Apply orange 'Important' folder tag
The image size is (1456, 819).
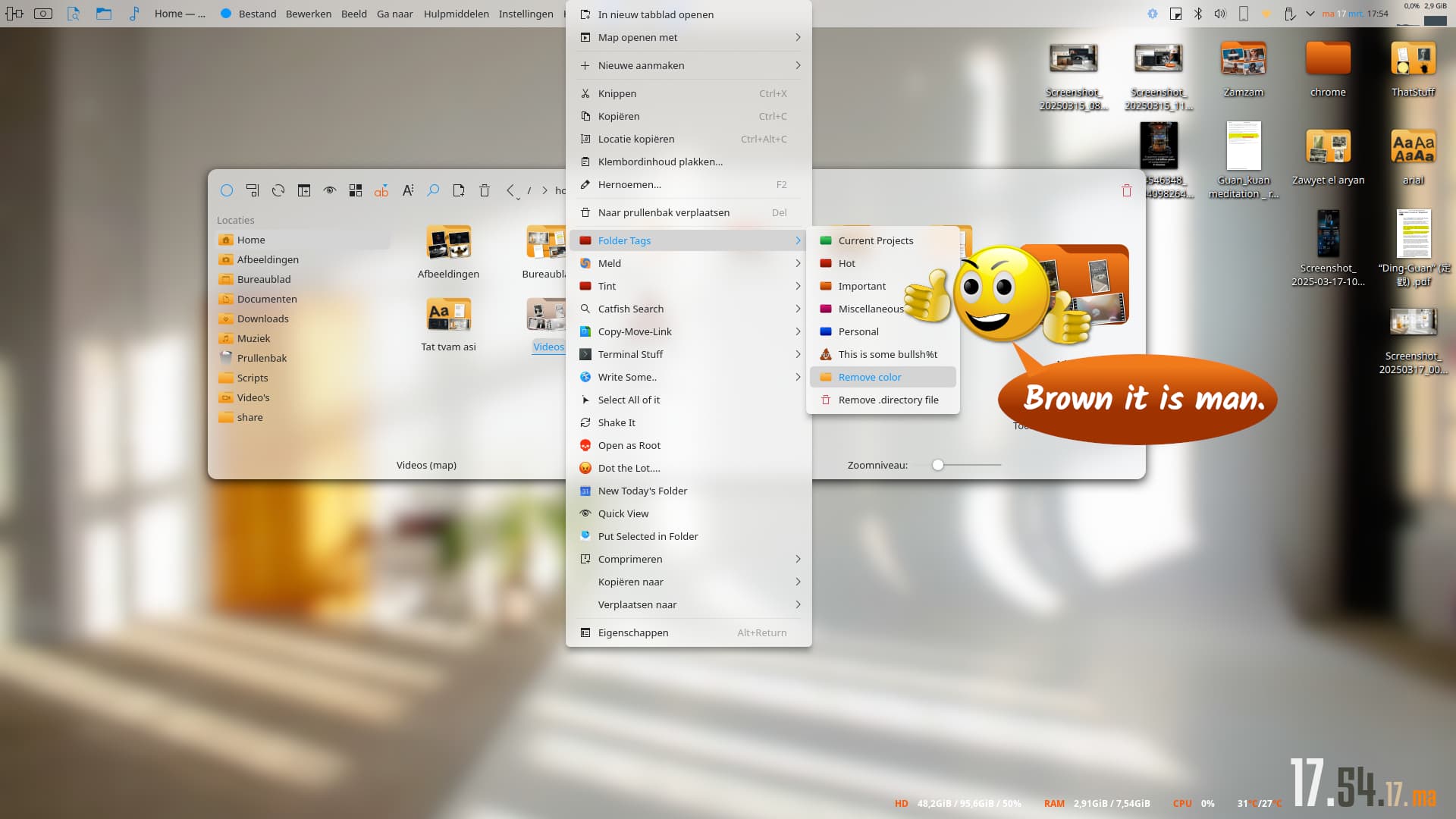coord(883,286)
